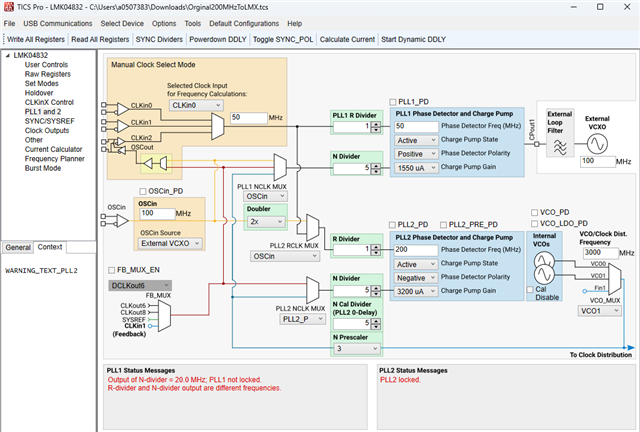Toggle the Cal Disable checkbox

(530, 289)
